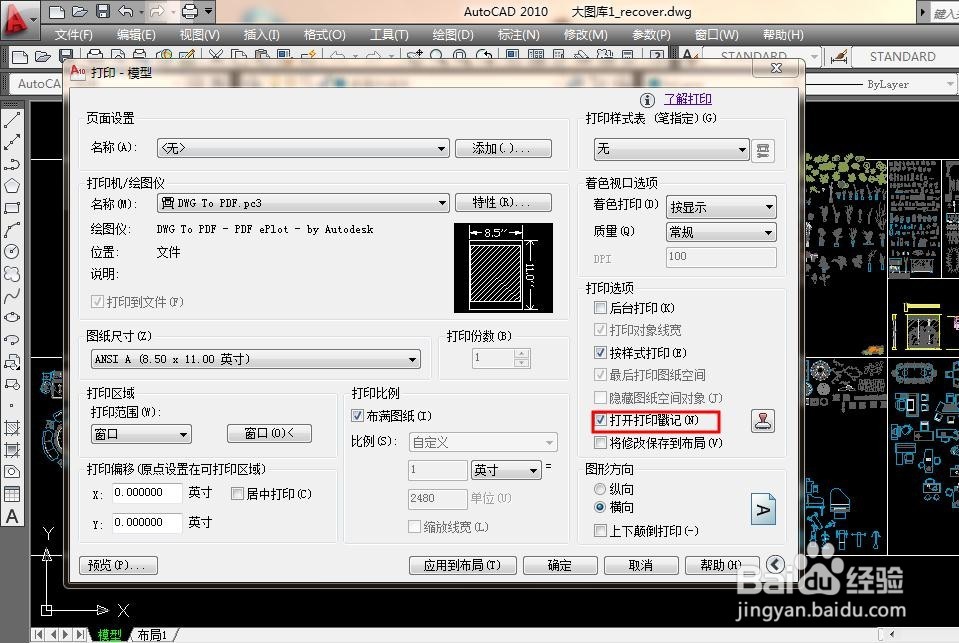Switch to 模型 tab
The width and height of the screenshot is (959, 643).
pos(109,636)
